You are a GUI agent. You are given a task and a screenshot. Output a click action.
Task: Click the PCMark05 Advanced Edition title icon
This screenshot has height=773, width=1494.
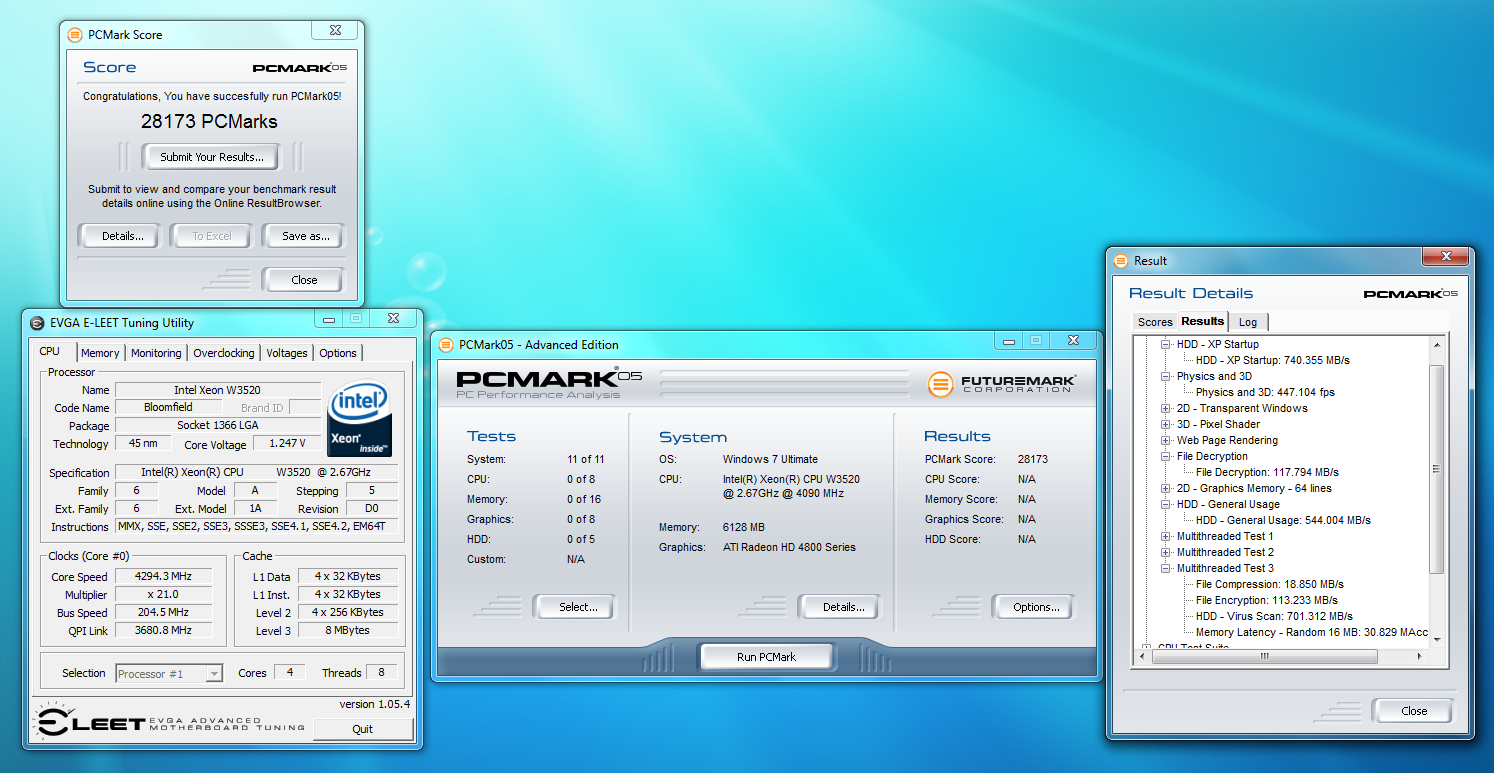(445, 345)
